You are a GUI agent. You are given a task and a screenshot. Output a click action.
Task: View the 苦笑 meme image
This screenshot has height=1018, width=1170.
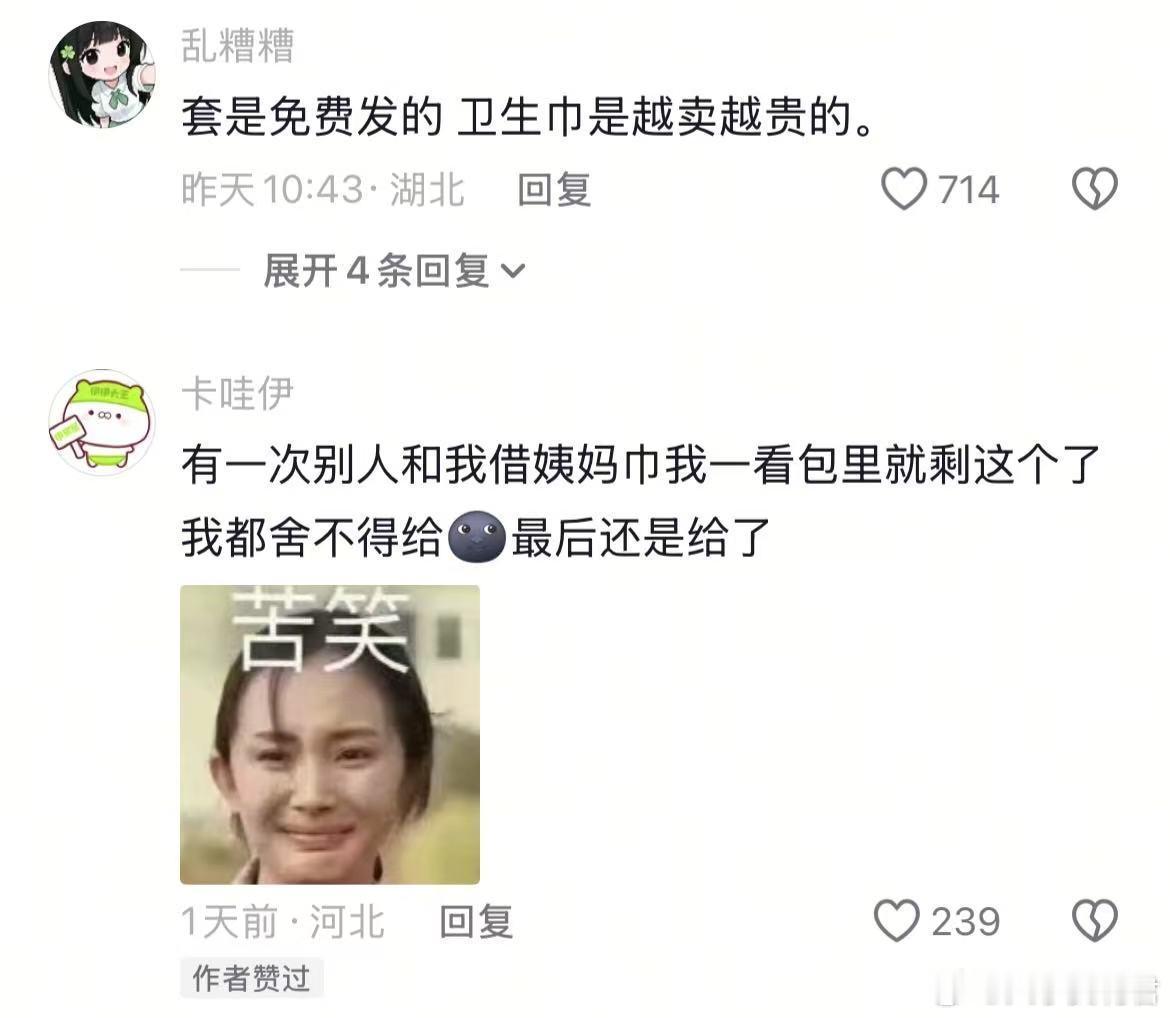(330, 735)
